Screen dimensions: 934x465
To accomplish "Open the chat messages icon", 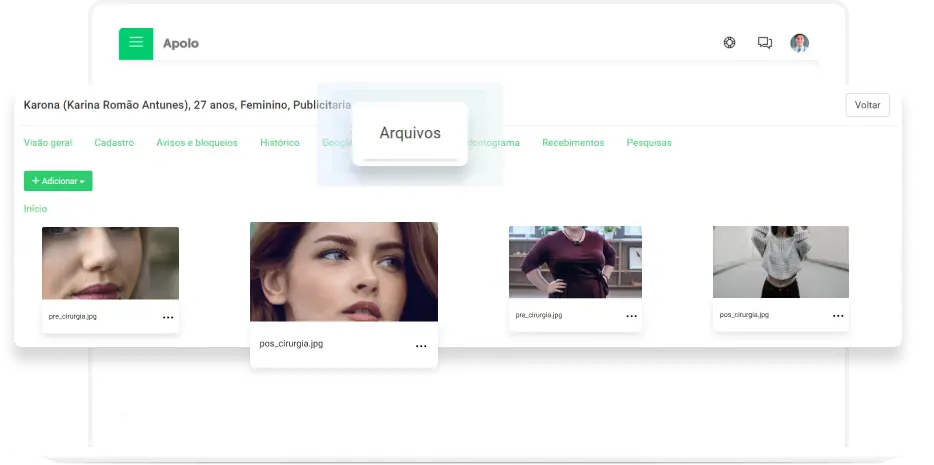I will pos(764,43).
